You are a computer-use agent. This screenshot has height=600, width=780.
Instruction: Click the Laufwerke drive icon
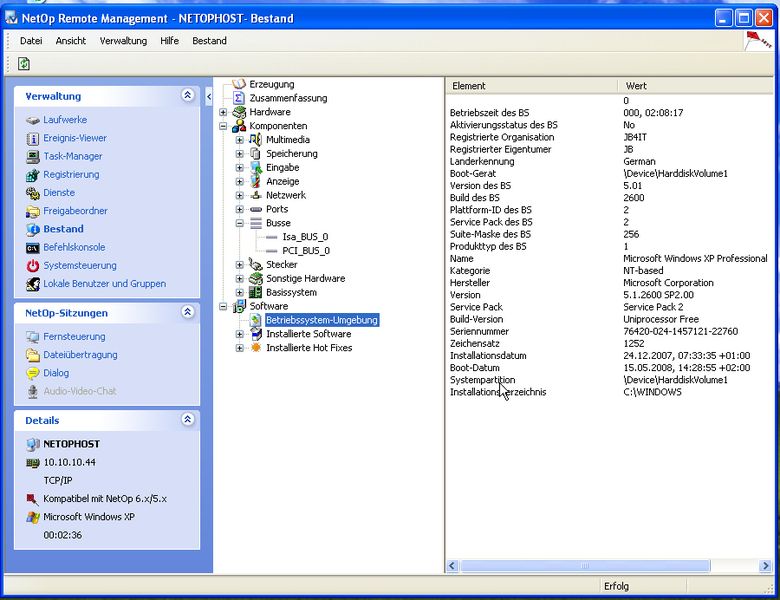pyautogui.click(x=33, y=120)
